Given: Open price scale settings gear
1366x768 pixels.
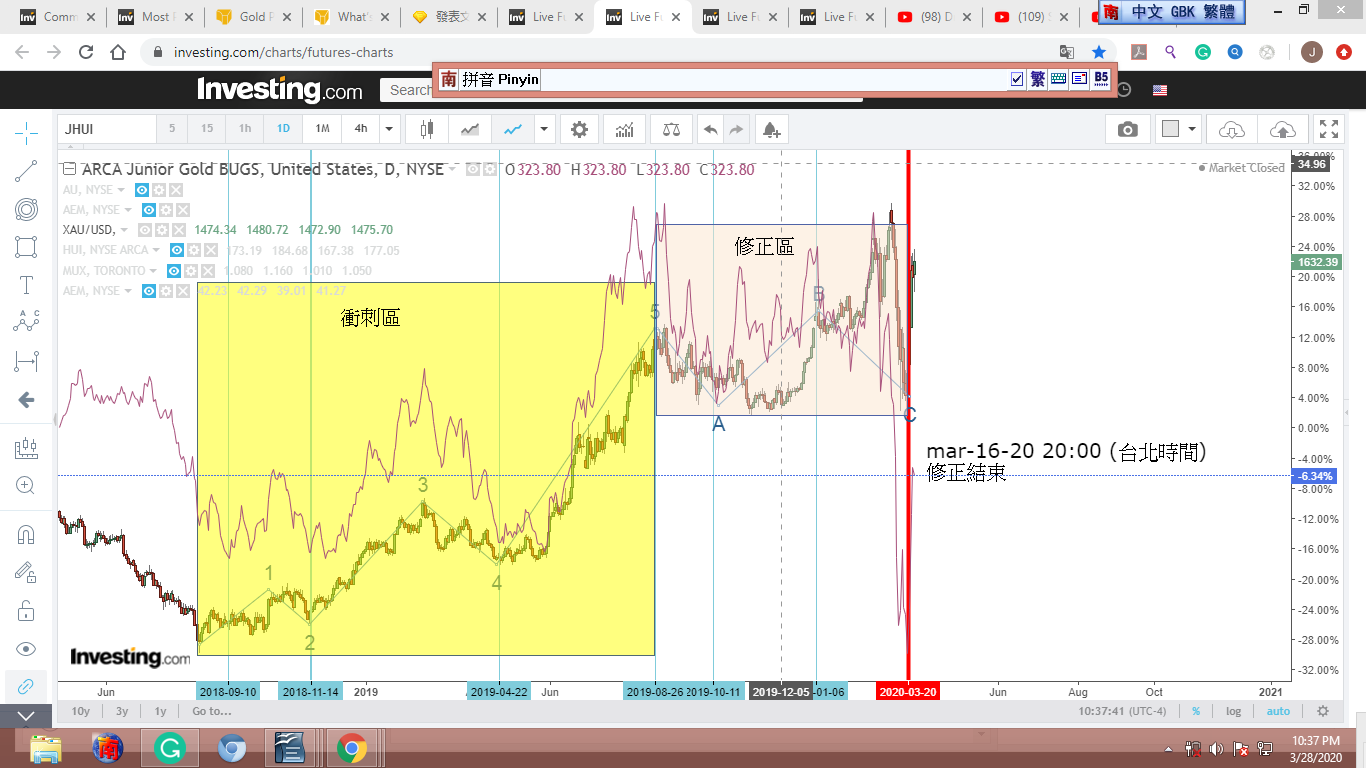Looking at the screenshot, I should pos(1323,711).
